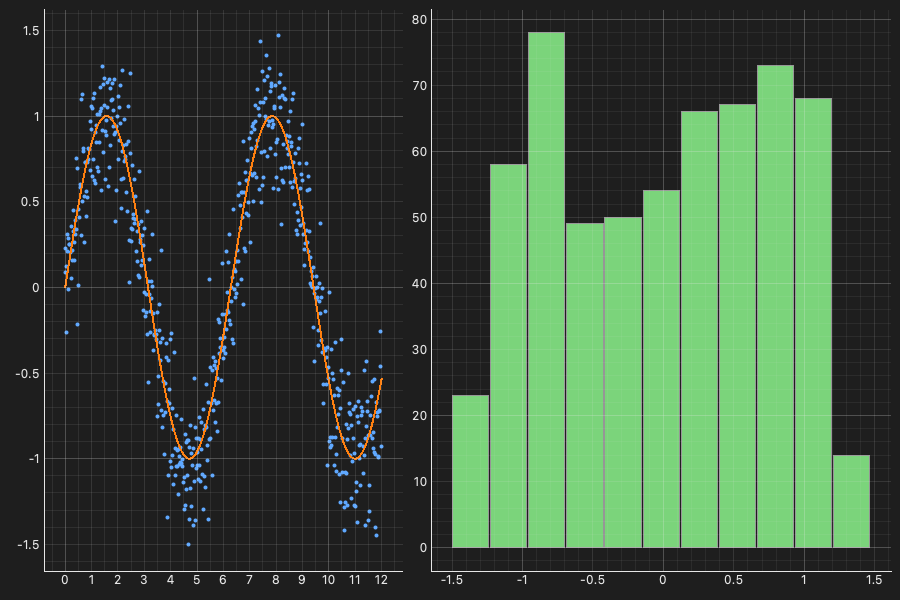This screenshot has height=600, width=900.
Task: Click scatter plot x-axis label 12
Action: (381, 580)
